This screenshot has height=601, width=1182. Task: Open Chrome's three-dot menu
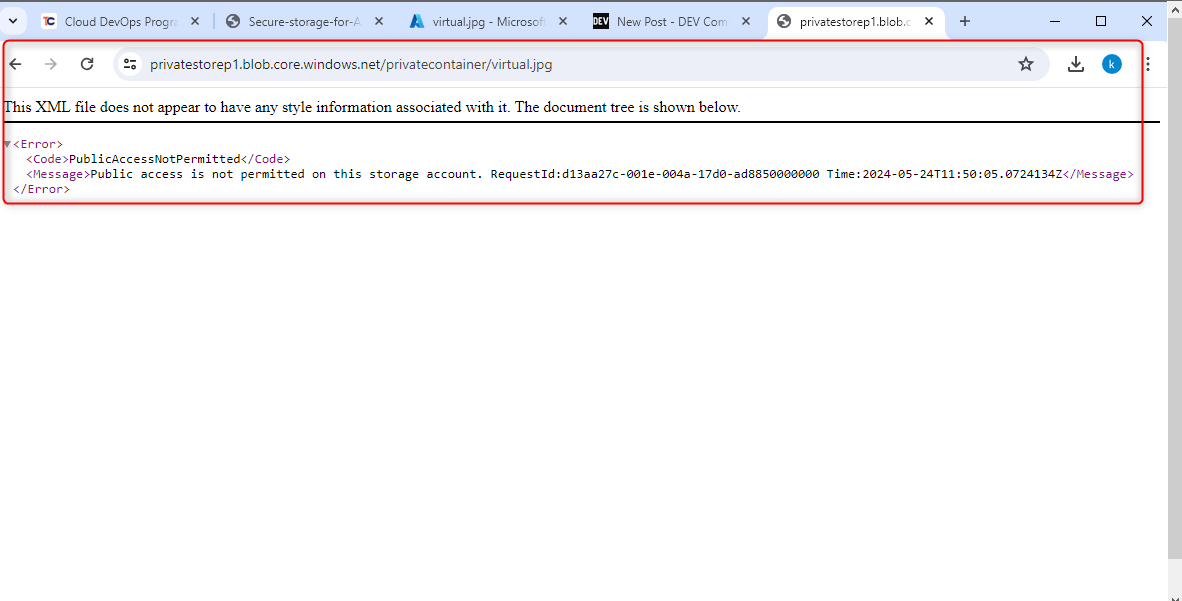1147,64
